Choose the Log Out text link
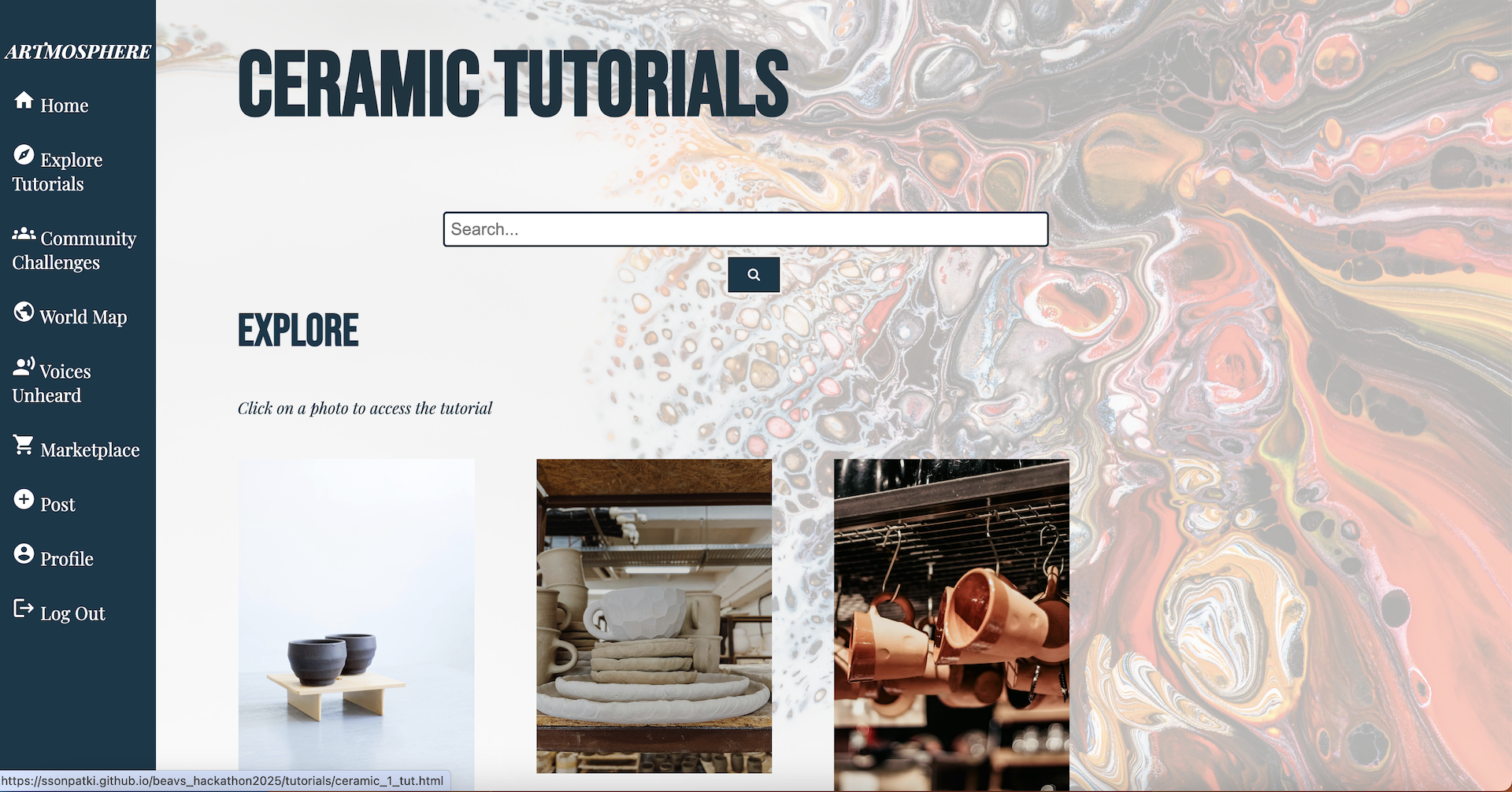 pos(72,613)
